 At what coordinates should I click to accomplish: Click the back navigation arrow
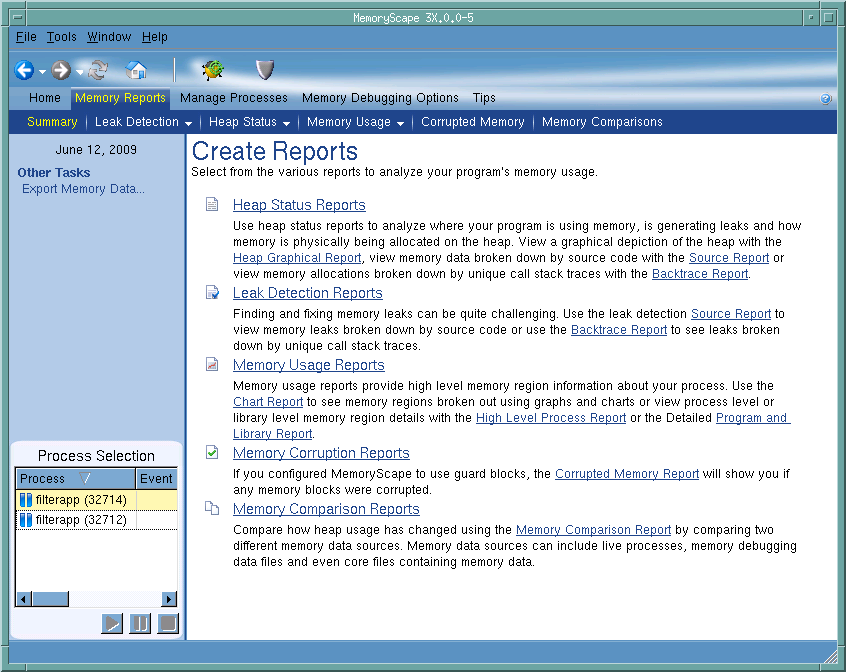click(x=24, y=70)
